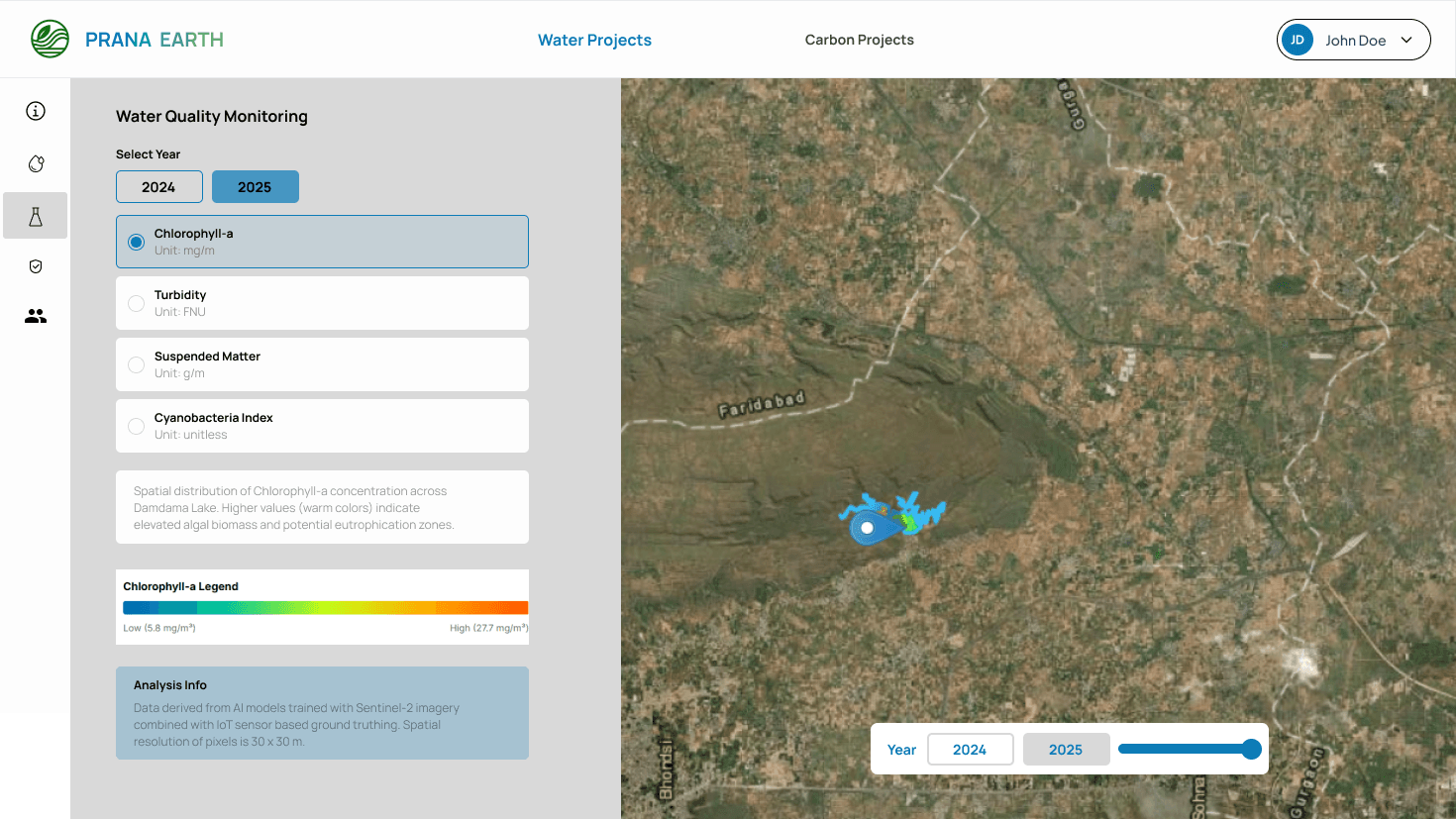Switch to Carbon Projects tab
The height and width of the screenshot is (819, 1456).
click(x=859, y=40)
